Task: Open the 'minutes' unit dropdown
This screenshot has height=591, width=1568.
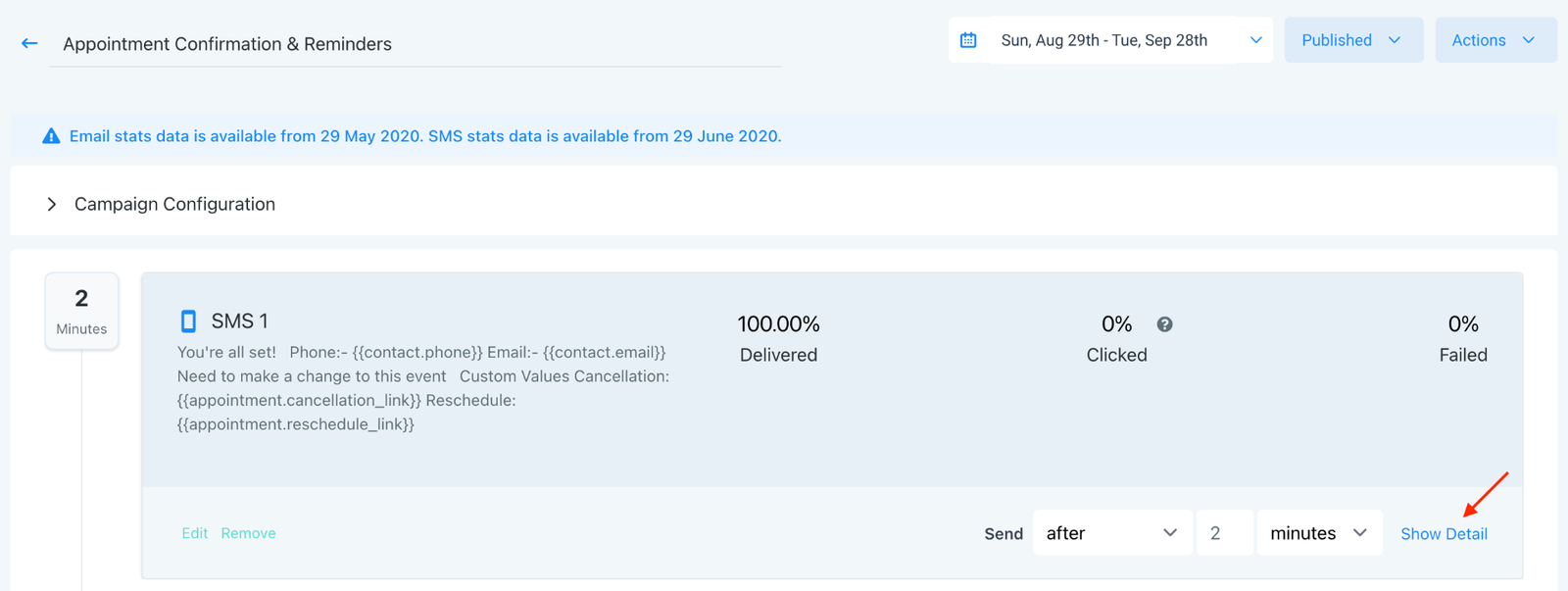Action: point(1318,533)
